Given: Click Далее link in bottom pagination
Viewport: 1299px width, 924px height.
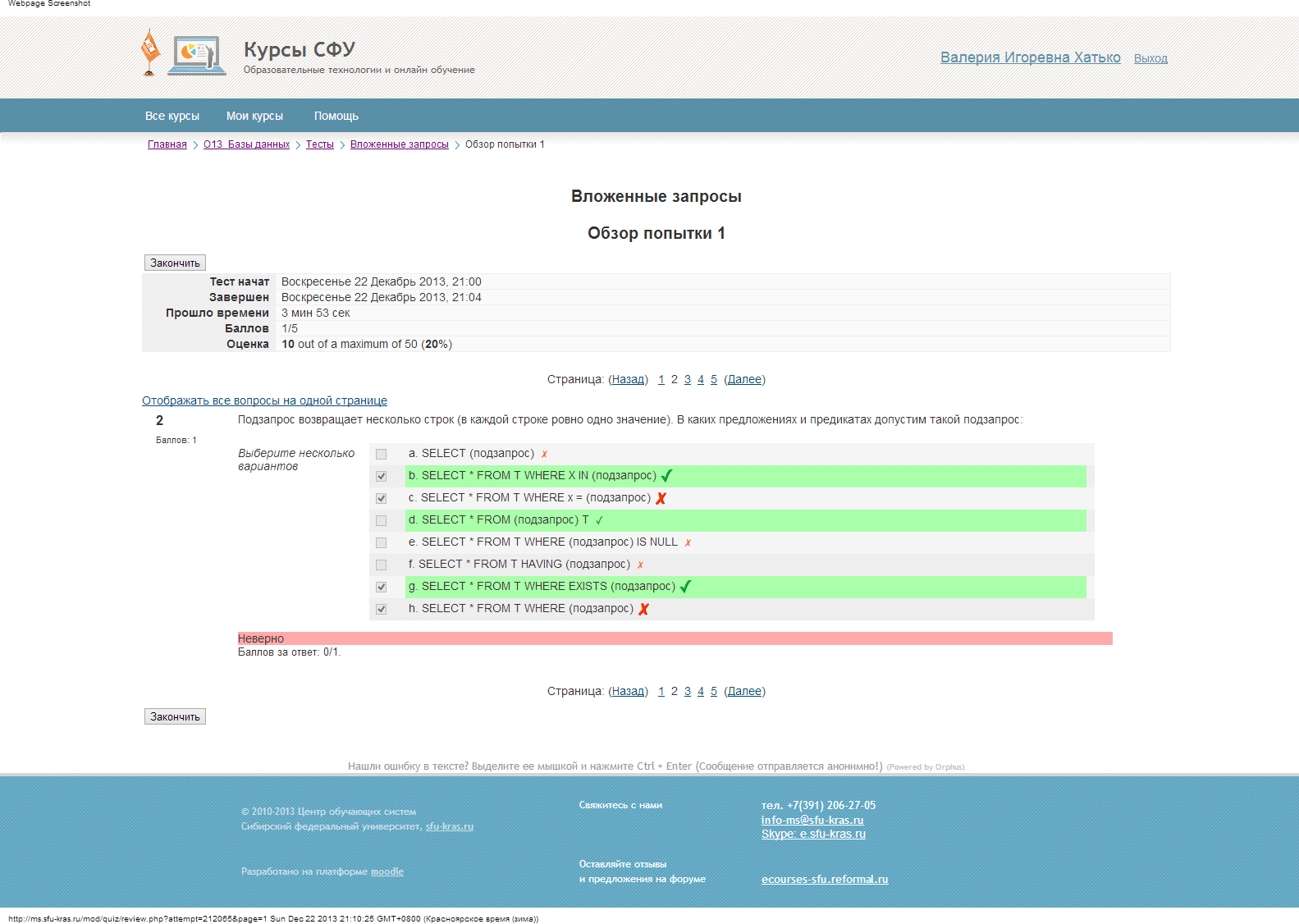Looking at the screenshot, I should 744,691.
